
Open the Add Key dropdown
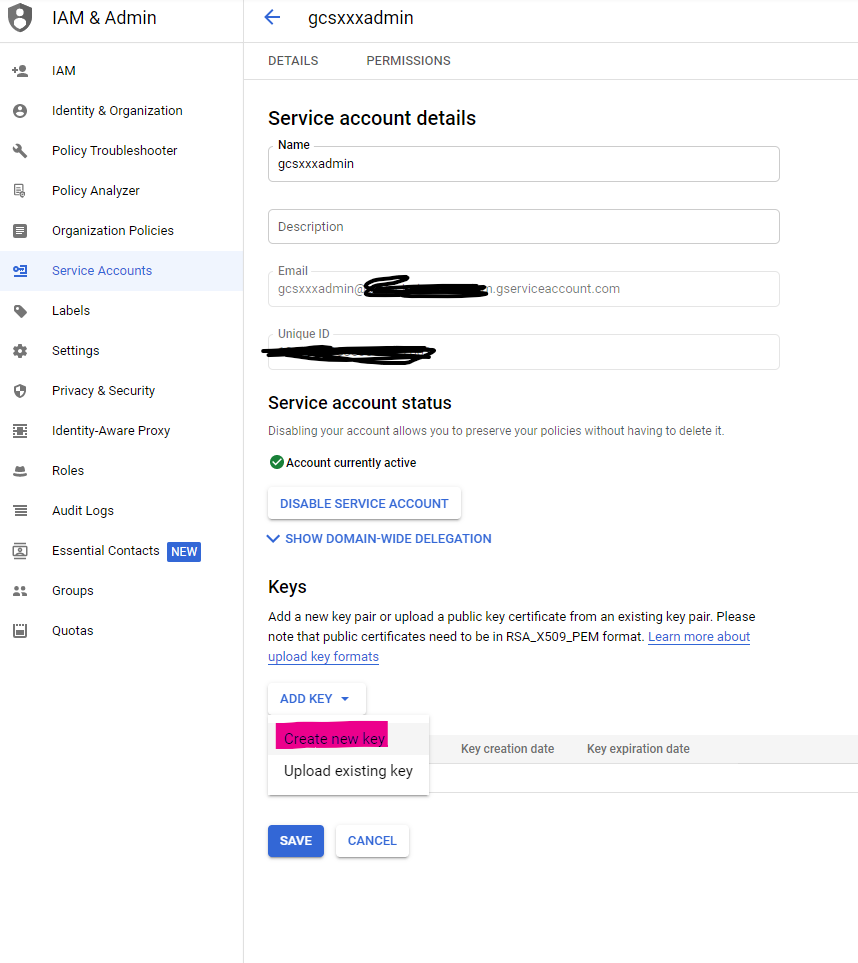[316, 699]
